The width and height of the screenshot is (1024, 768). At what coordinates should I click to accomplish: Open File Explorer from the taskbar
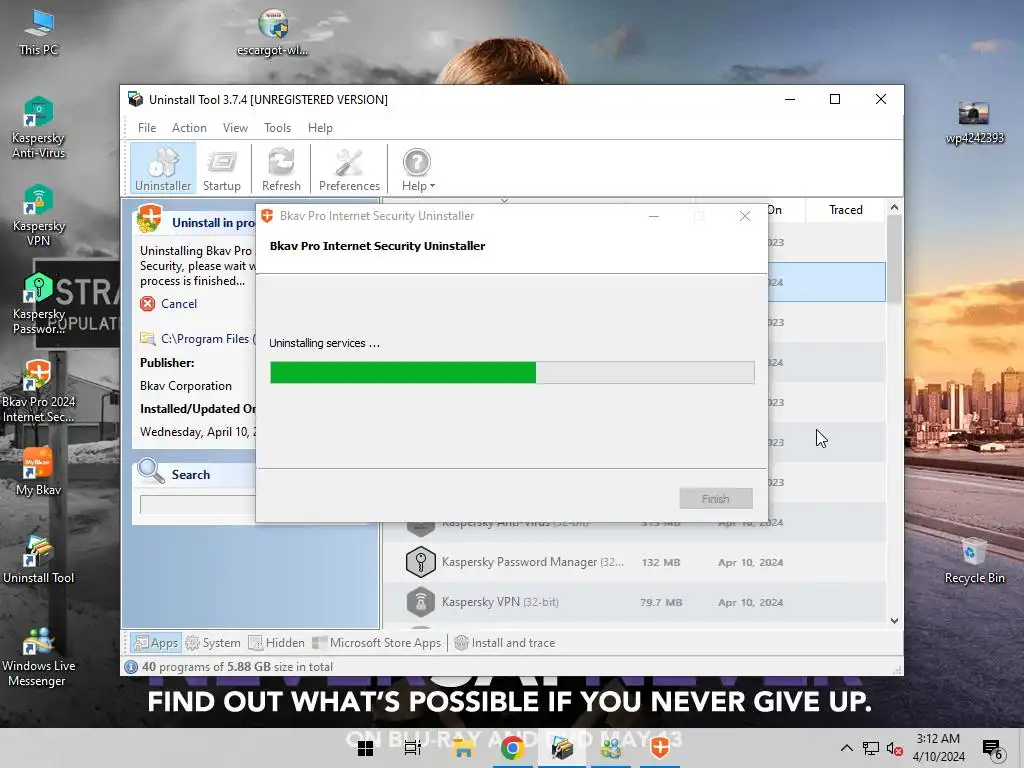(x=463, y=748)
